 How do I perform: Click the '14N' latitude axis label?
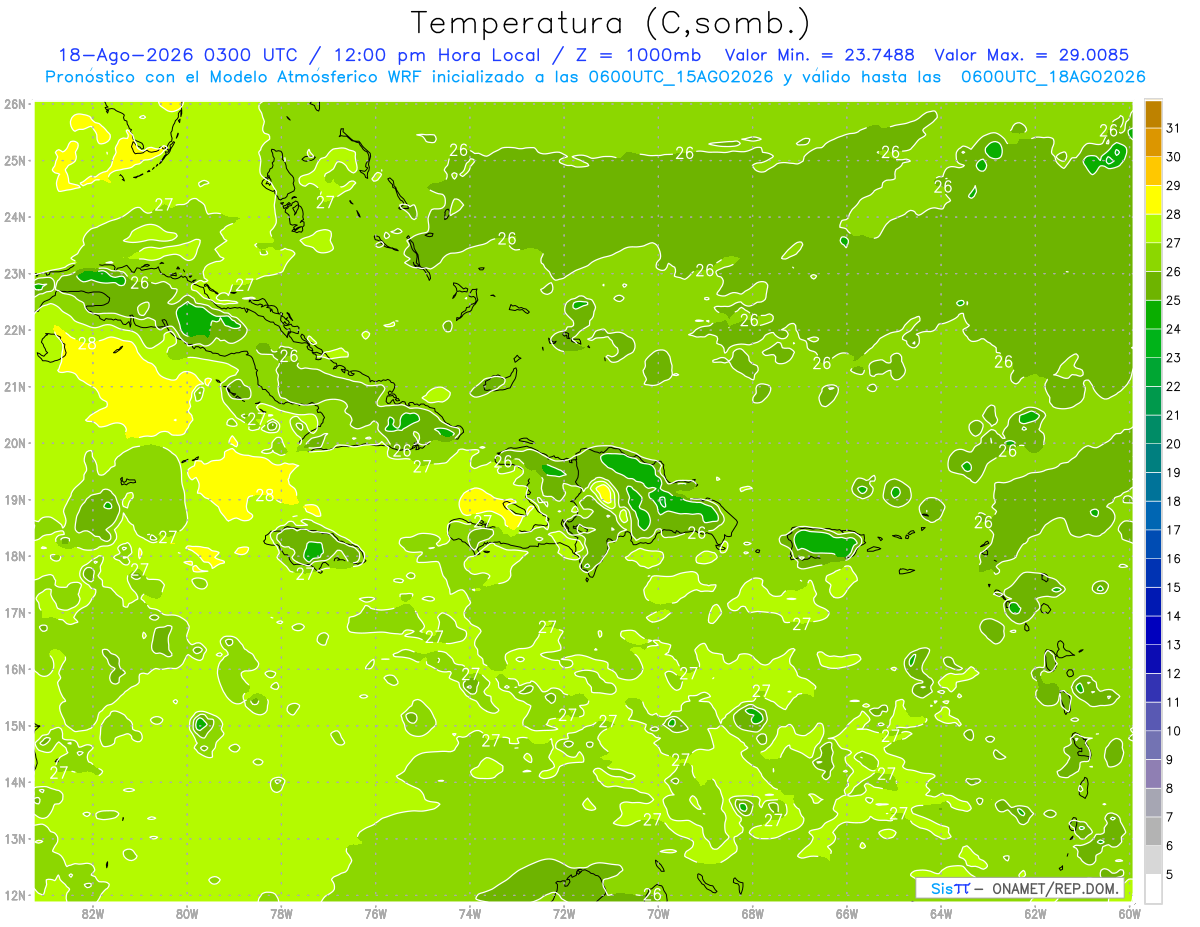15,782
